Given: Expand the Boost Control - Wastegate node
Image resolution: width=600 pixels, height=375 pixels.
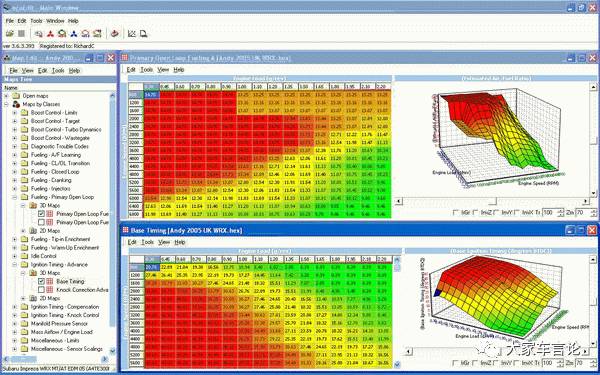Looking at the screenshot, I should [x=15, y=138].
